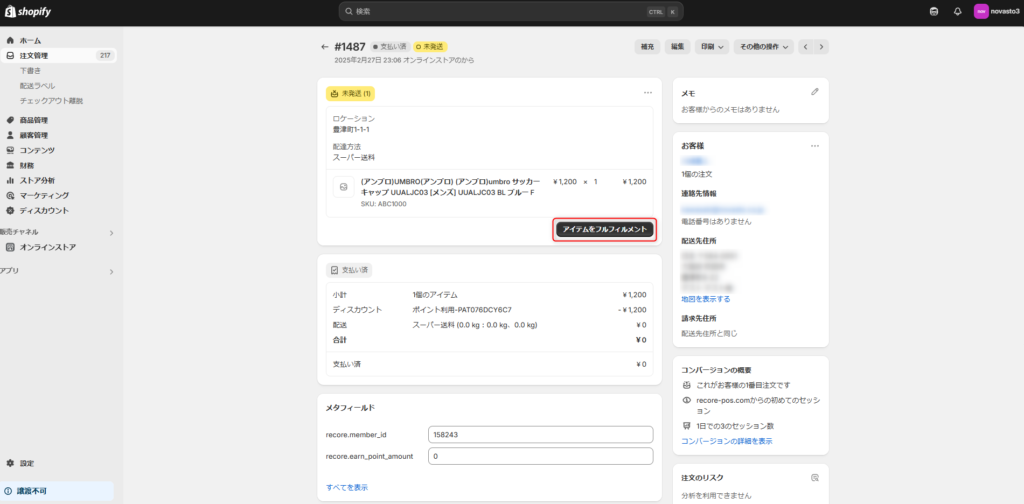
Task: Click the notification bell icon
Action: 957,12
